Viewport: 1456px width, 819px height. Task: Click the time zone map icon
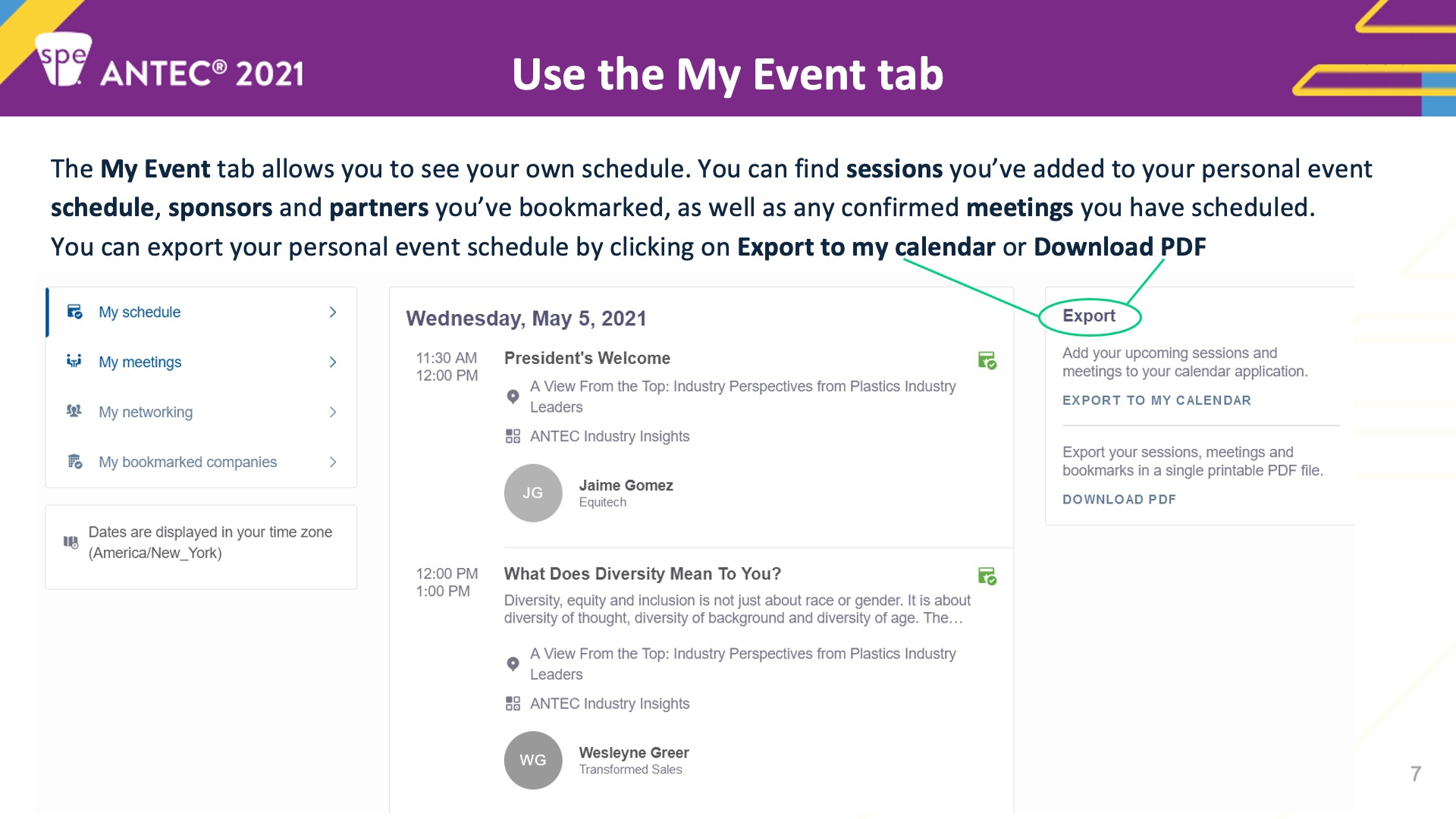coord(71,542)
